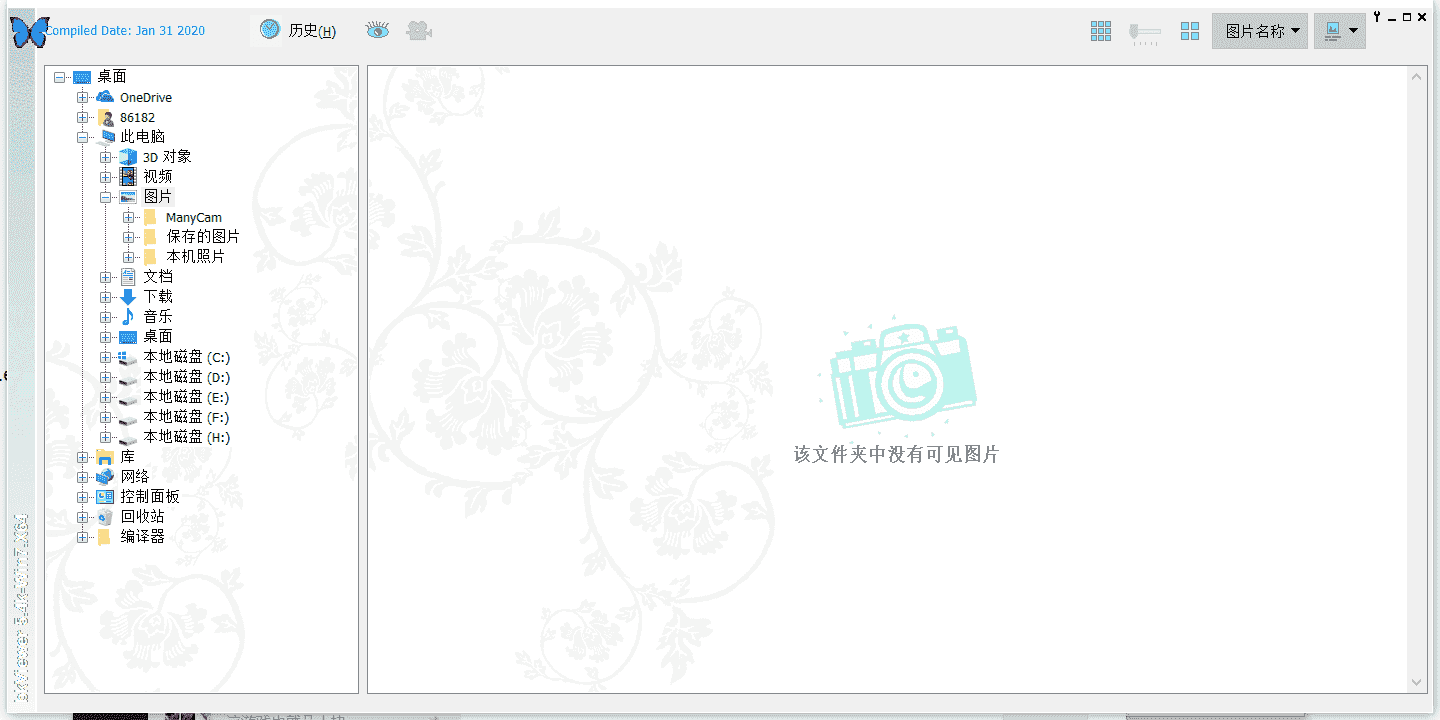Click the 控制面板 icon
The height and width of the screenshot is (720, 1440).
pyautogui.click(x=105, y=497)
